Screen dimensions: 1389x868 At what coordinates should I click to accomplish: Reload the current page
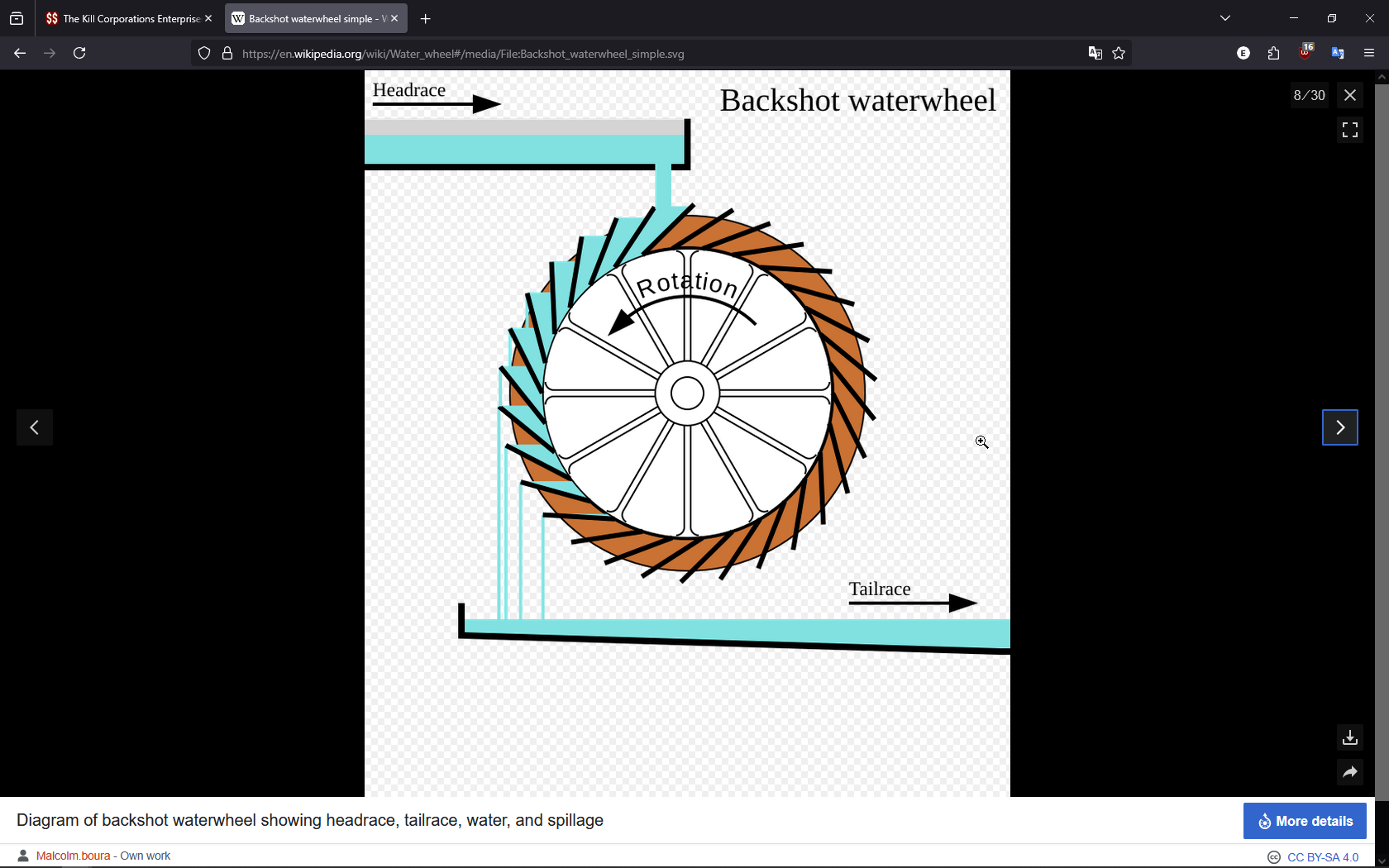(x=79, y=54)
